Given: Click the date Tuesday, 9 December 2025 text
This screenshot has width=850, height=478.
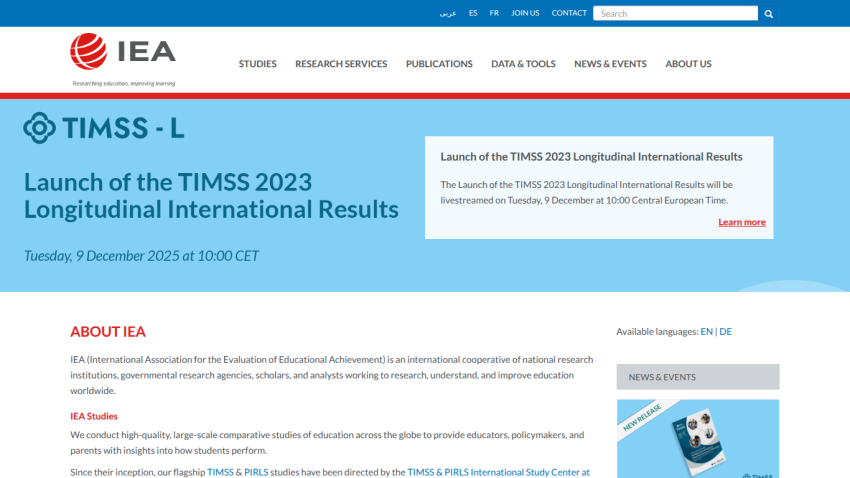Looking at the screenshot, I should 141,256.
